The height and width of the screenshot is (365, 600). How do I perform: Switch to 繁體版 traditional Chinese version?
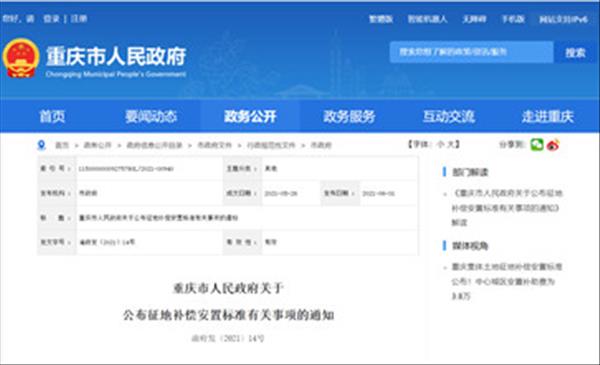[381, 19]
